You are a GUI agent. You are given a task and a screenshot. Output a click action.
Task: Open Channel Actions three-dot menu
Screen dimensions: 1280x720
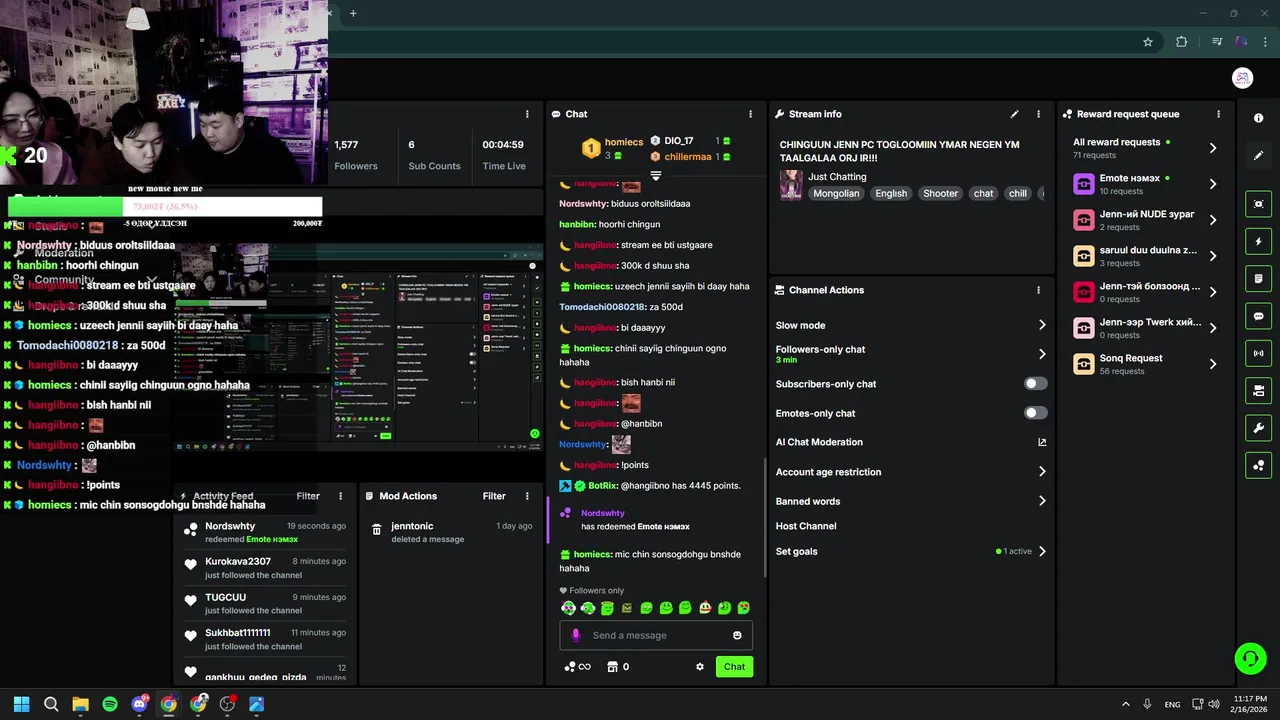(1038, 290)
